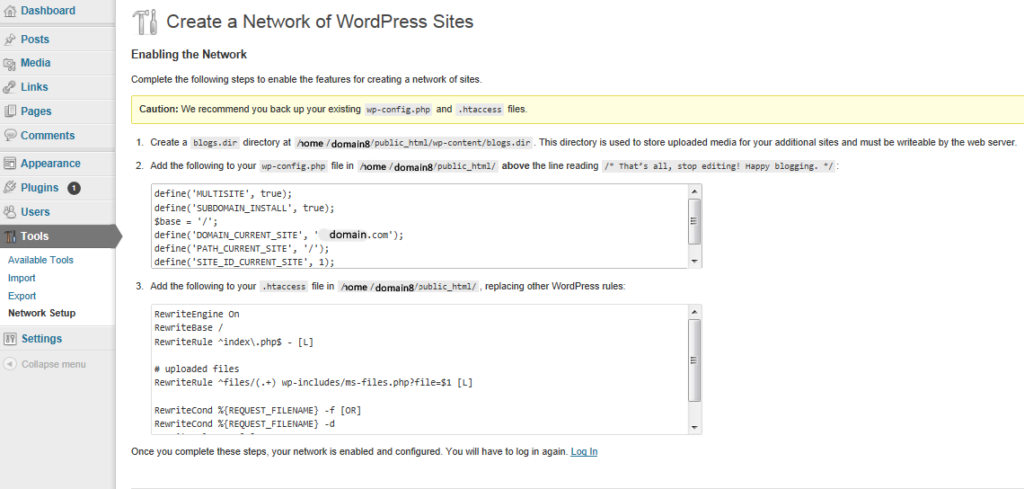Follow the Log In link
Screen dimensions: 1024x489
pyautogui.click(x=584, y=451)
